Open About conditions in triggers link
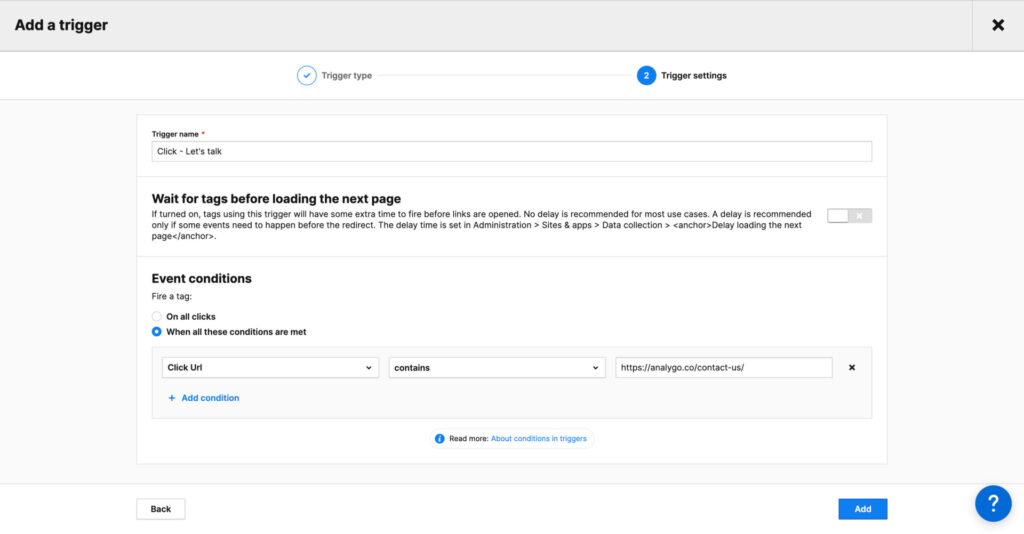1024x534 pixels. click(x=540, y=439)
